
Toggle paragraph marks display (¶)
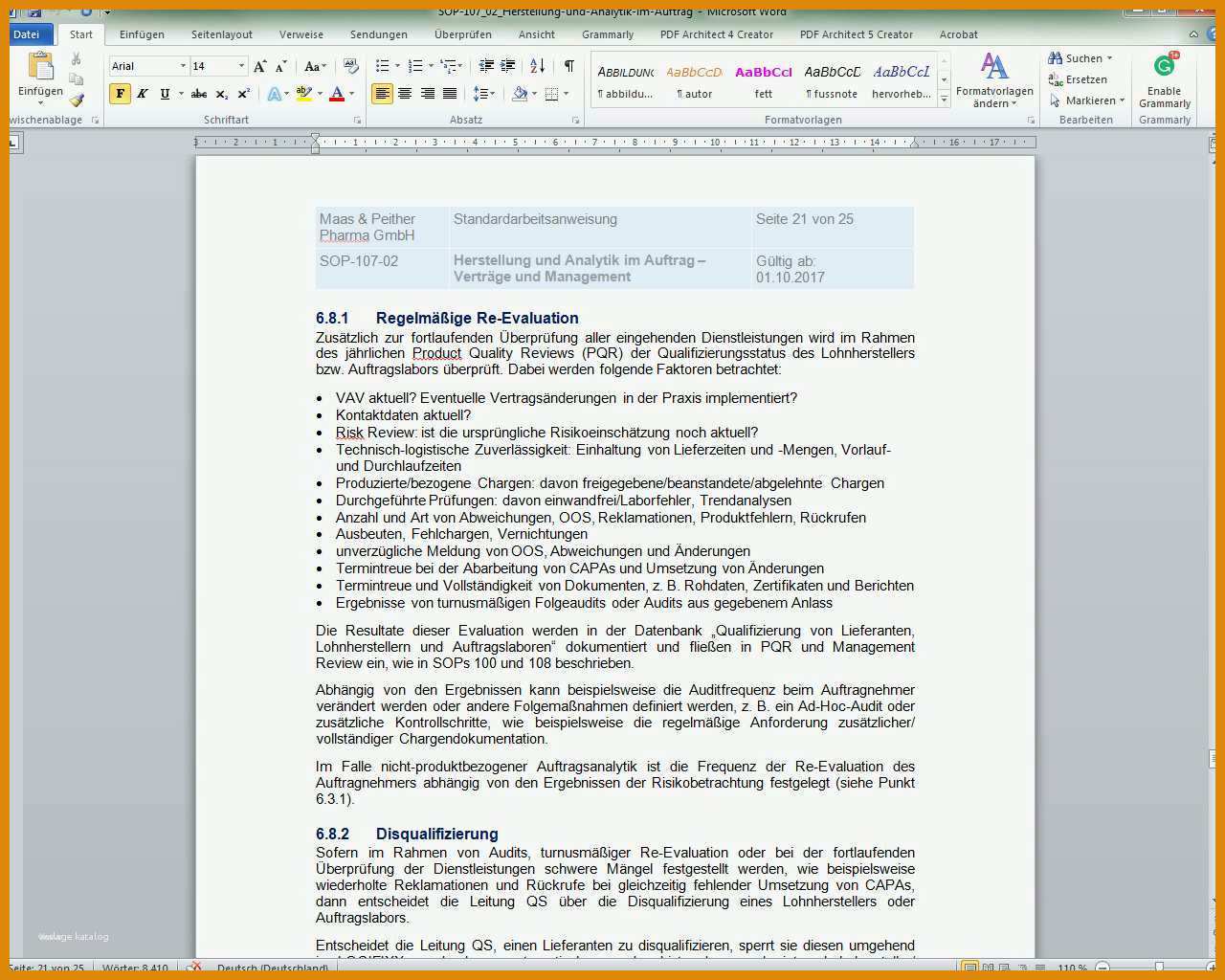click(x=569, y=66)
